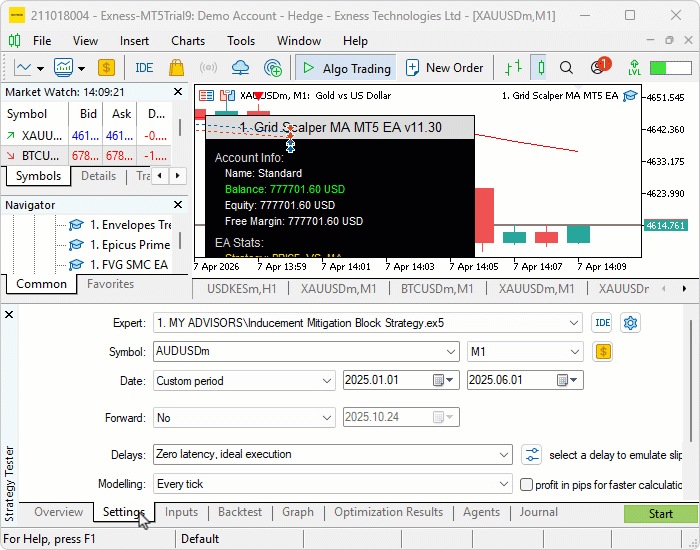Open the Forward dropdown set to No
This screenshot has width=700, height=550.
click(x=327, y=418)
